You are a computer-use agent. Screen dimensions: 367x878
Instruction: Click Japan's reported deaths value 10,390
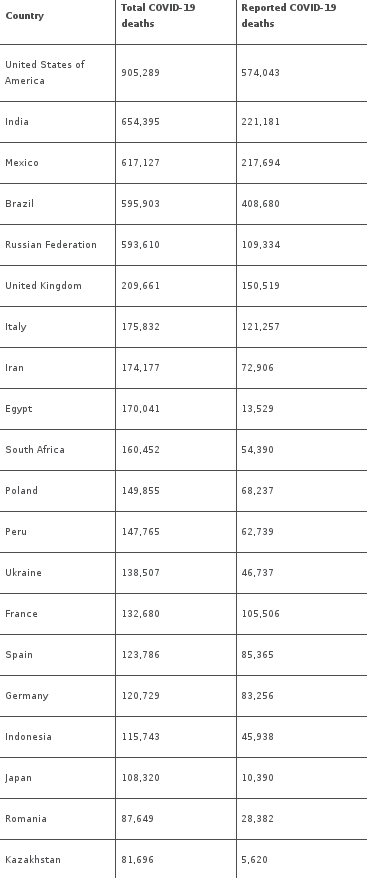tap(258, 778)
